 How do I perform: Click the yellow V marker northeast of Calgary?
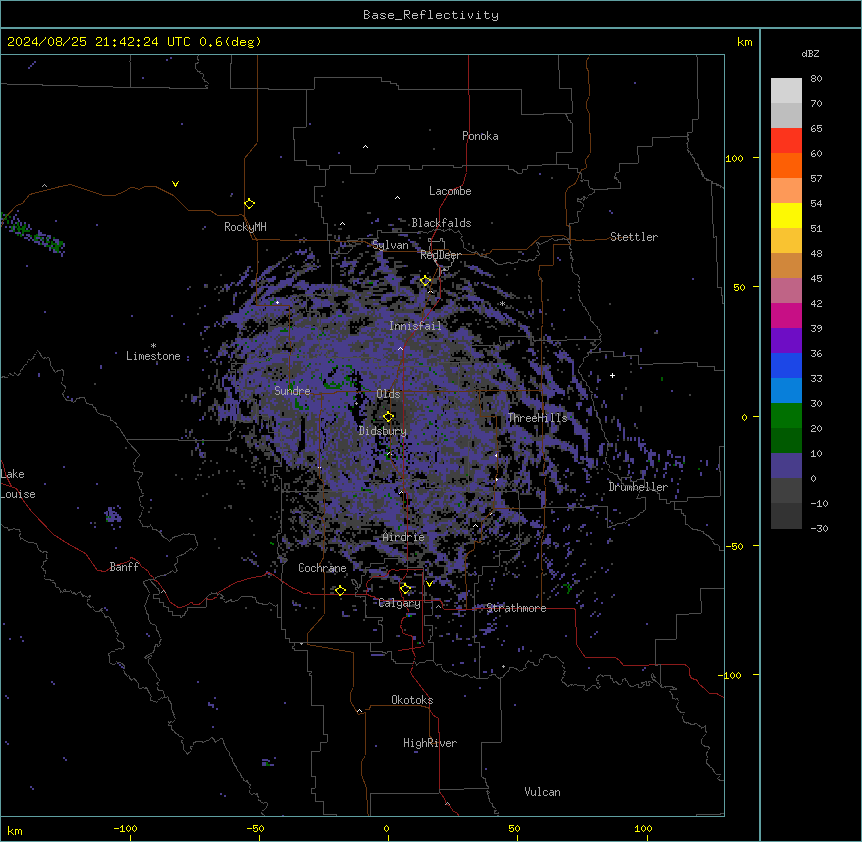tap(429, 584)
